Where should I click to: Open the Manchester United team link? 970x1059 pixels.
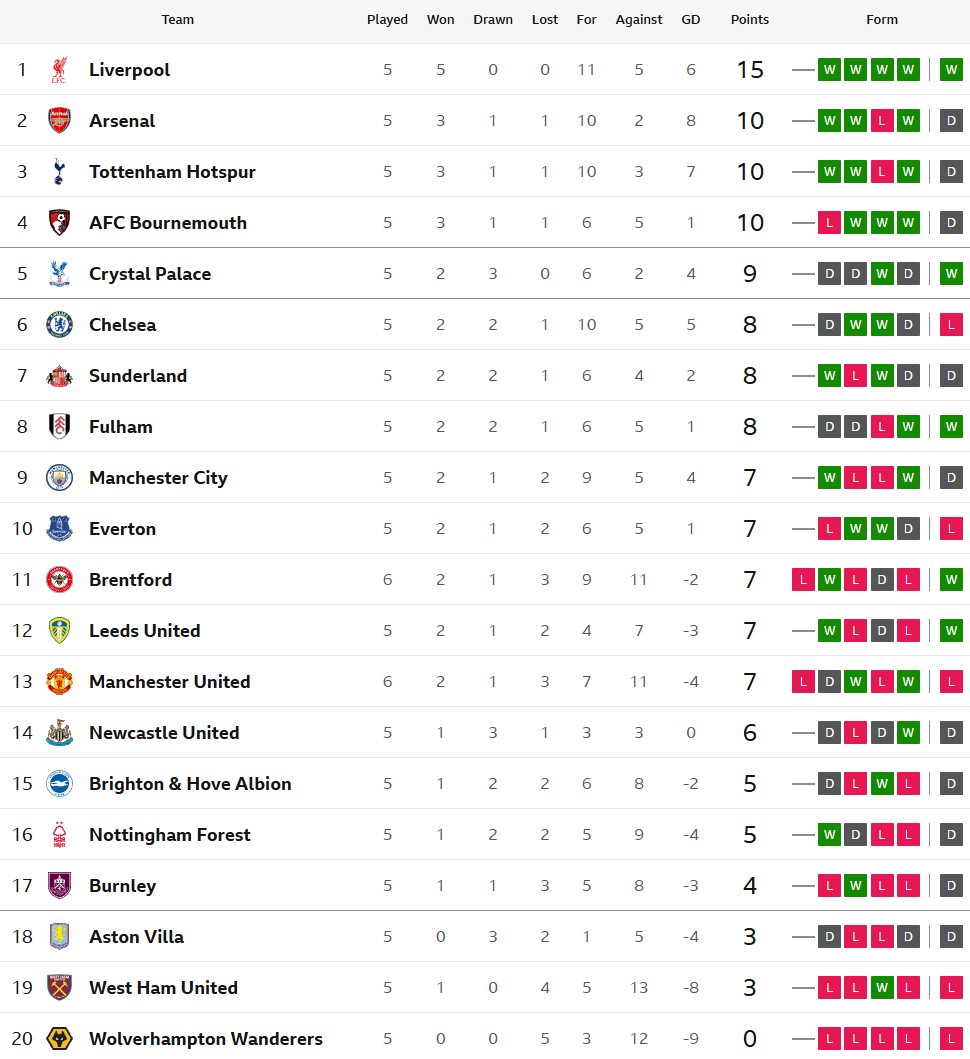click(x=169, y=682)
